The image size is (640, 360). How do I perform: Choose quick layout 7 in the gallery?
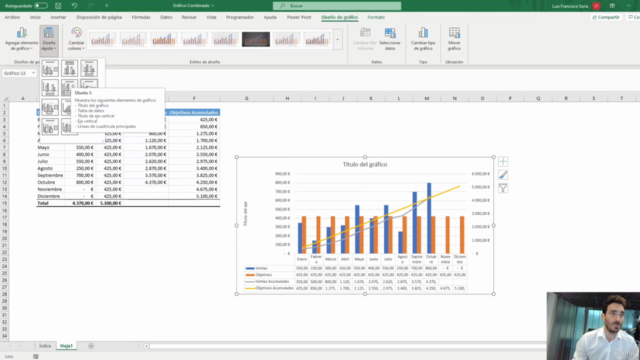(50, 107)
